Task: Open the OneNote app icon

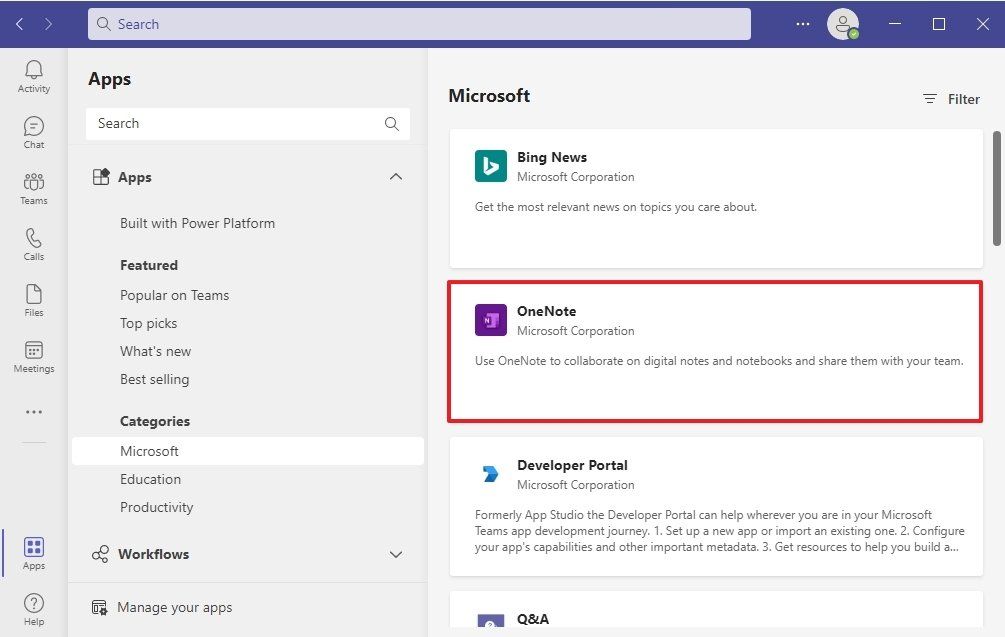Action: point(490,320)
